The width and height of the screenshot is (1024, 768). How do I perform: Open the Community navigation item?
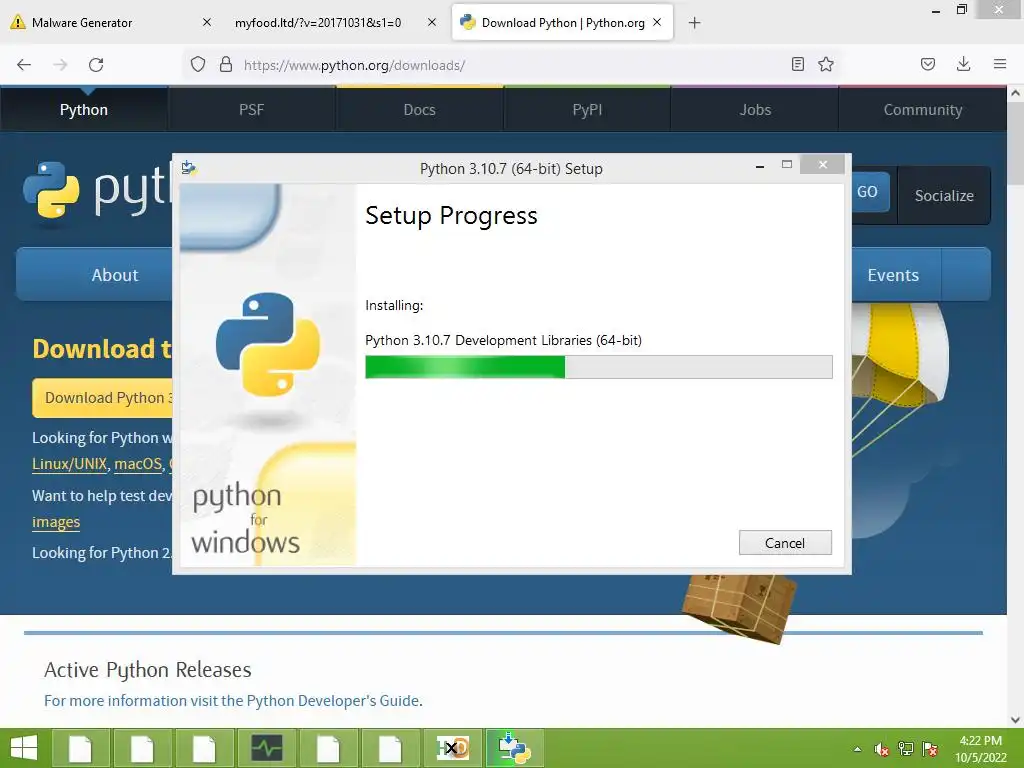coord(923,110)
